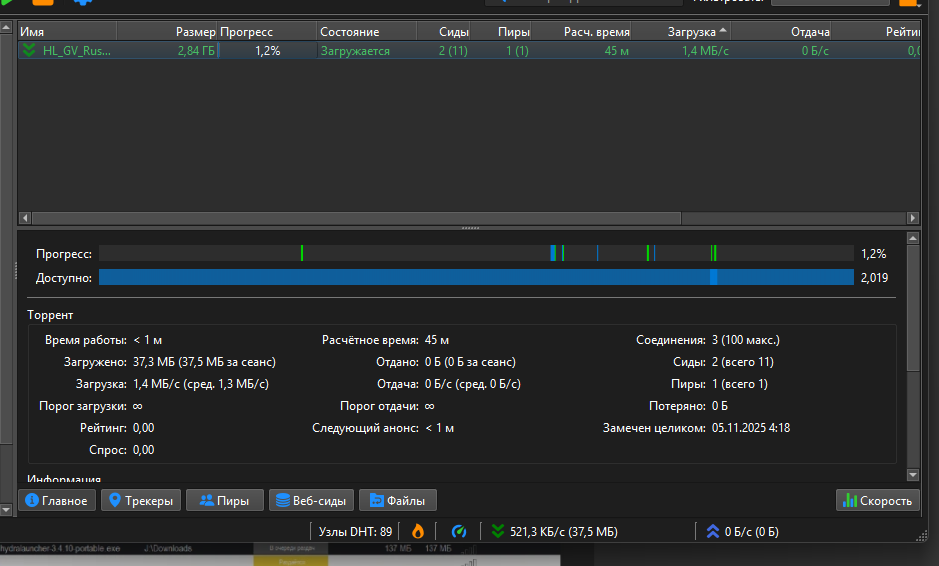939x566 pixels.
Task: Click the firewall flame icon in status bar
Action: click(x=418, y=531)
